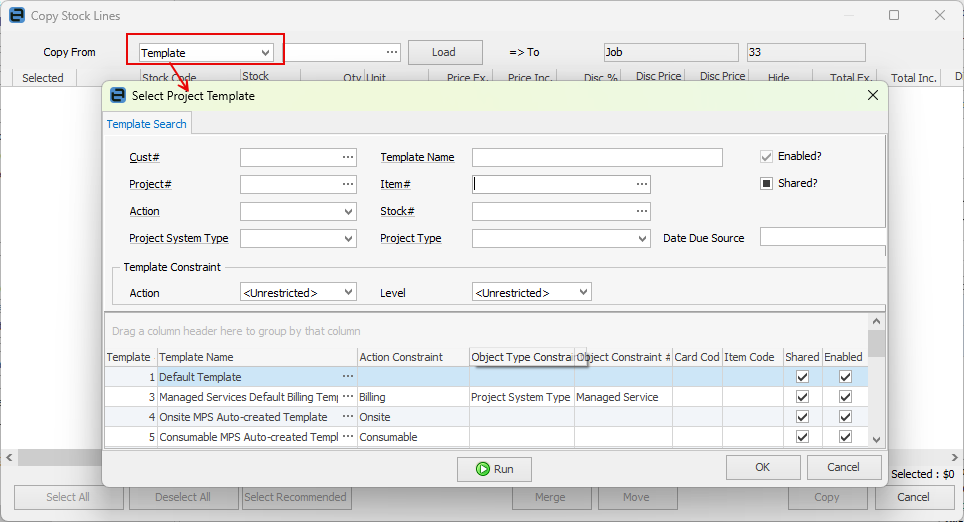This screenshot has width=964, height=522.
Task: Click the Select Recommended button
Action: tap(296, 497)
